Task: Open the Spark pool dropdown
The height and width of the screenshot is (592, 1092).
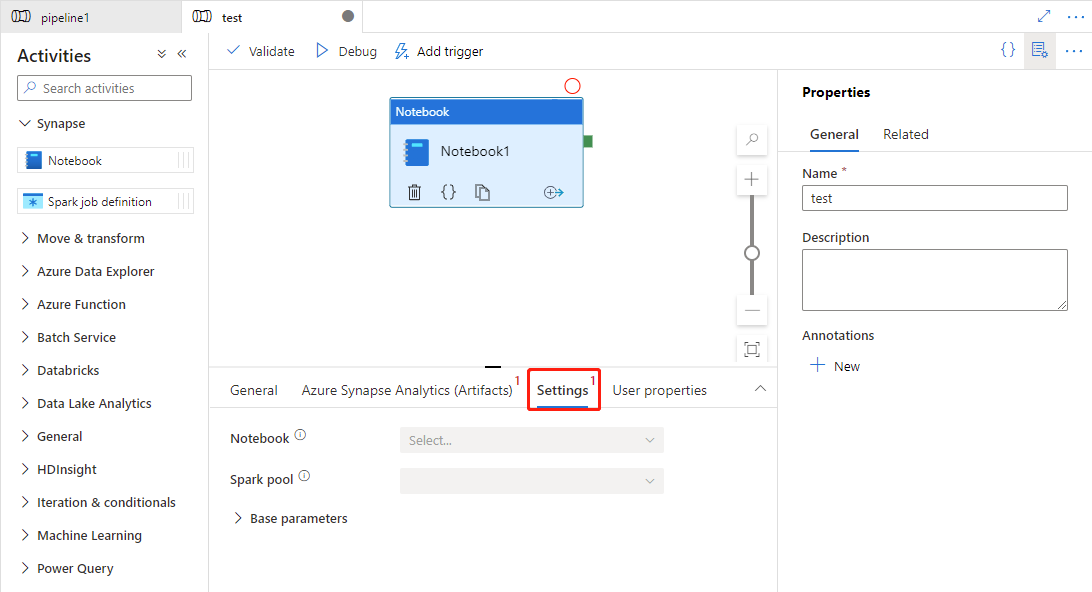Action: [x=531, y=480]
